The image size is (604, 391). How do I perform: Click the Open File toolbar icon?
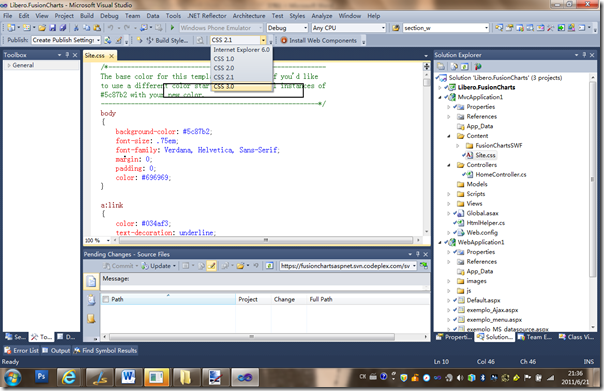[x=42, y=28]
